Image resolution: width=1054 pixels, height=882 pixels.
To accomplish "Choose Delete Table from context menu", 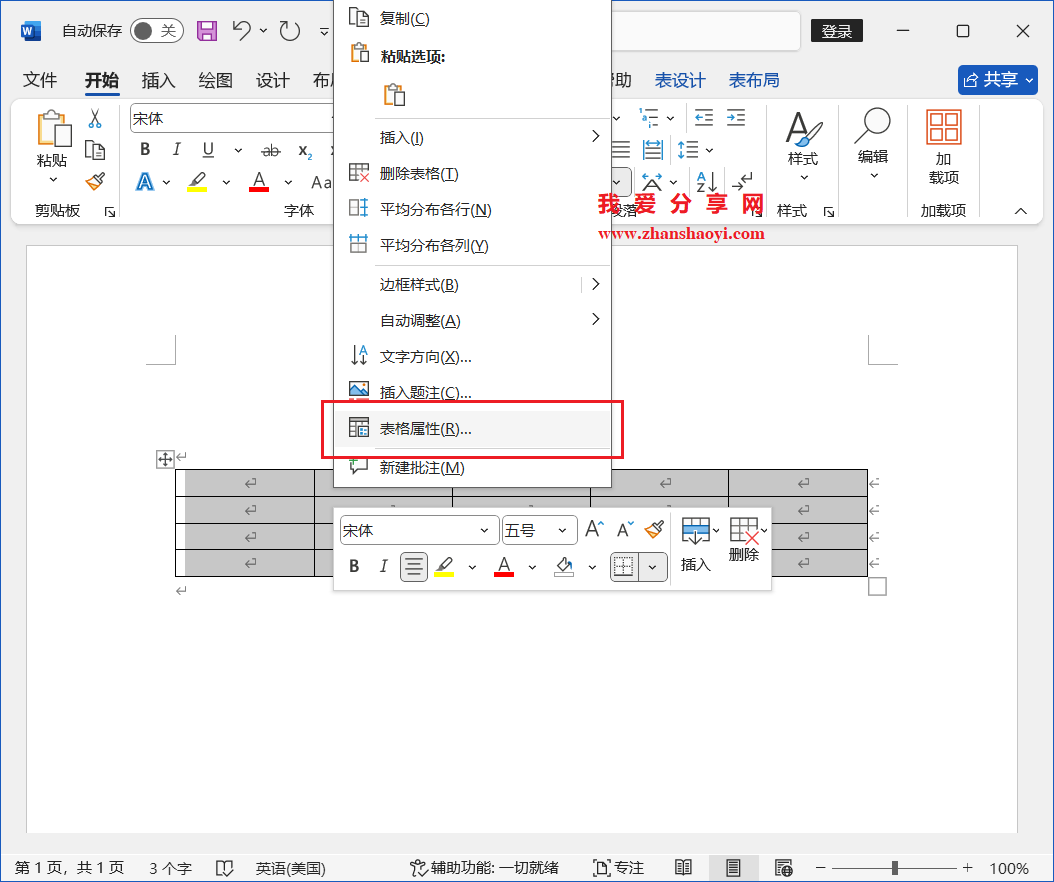I will (473, 173).
